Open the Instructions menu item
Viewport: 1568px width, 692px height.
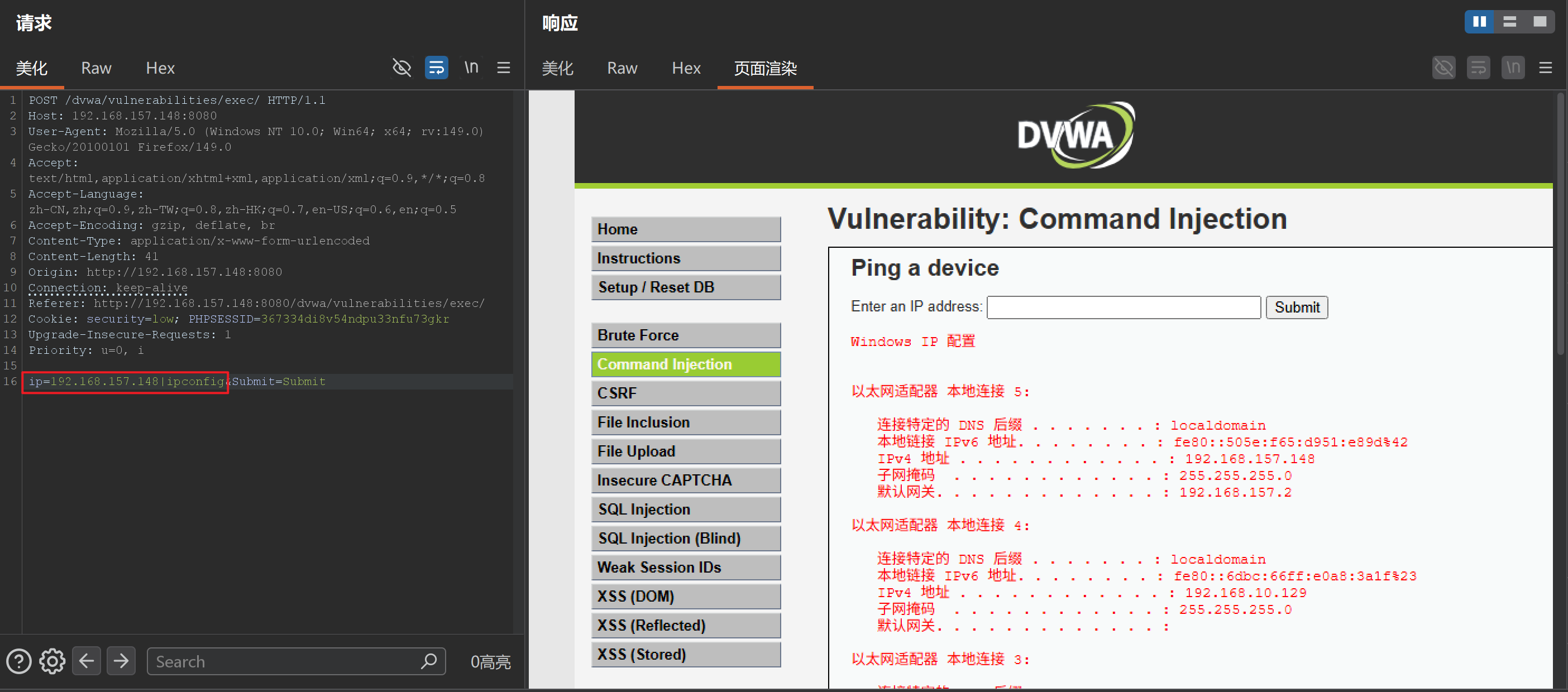coord(686,258)
